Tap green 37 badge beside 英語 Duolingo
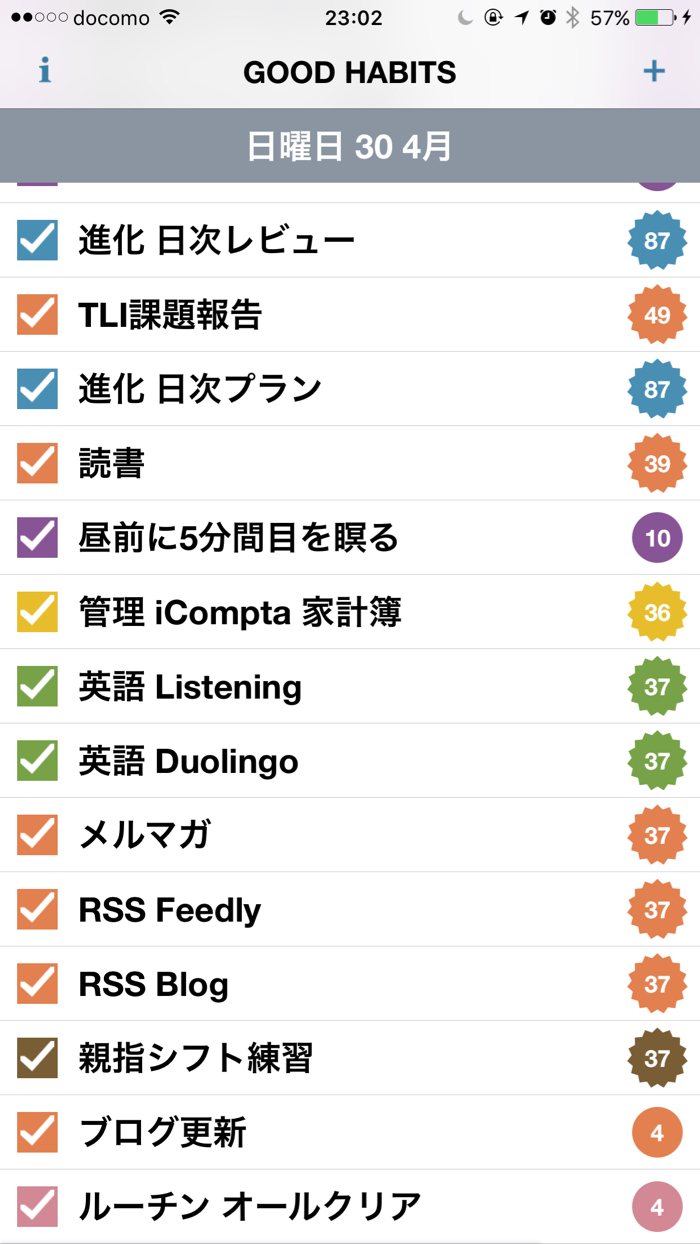700x1244 pixels. tap(657, 761)
